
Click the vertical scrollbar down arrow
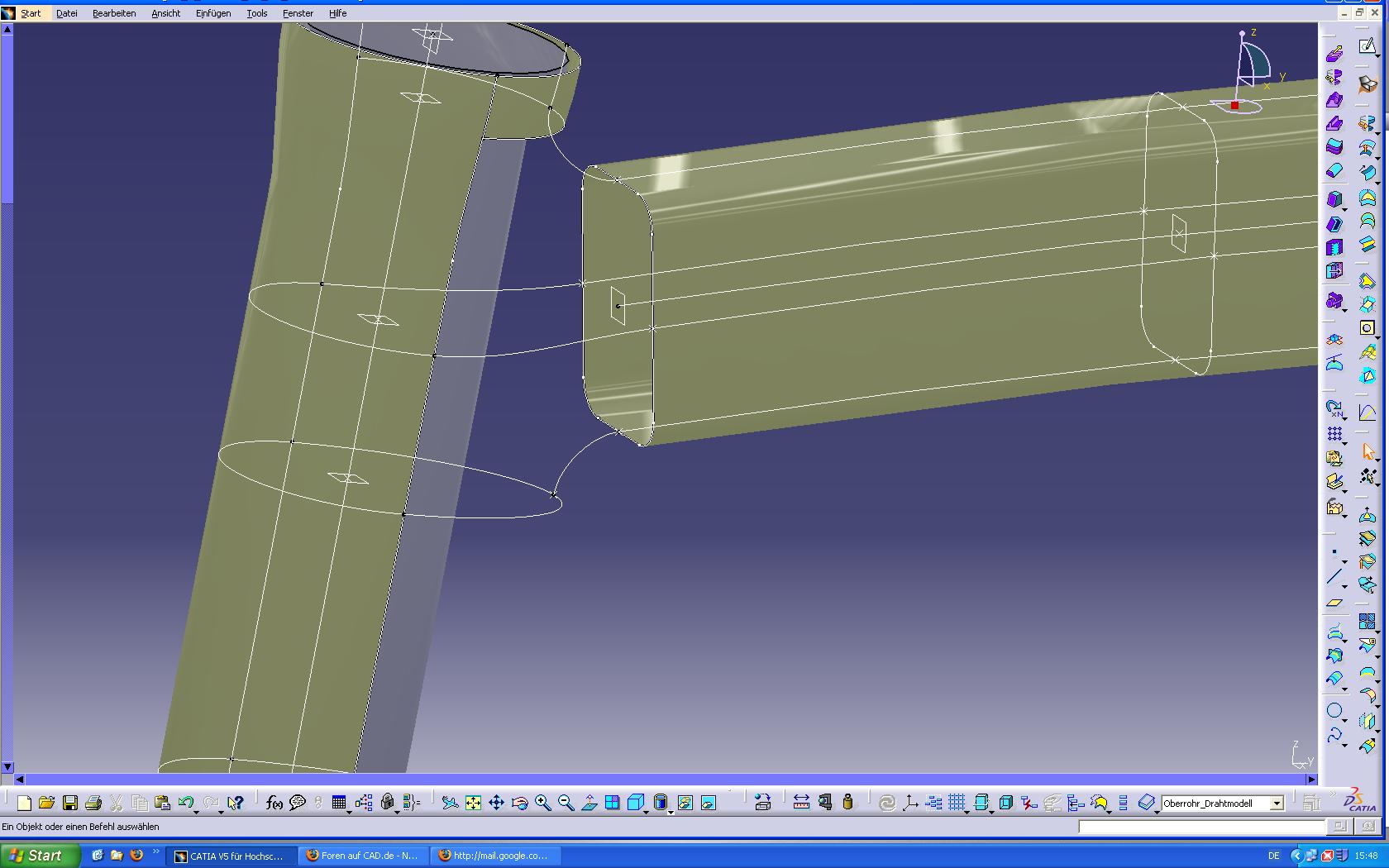coord(7,767)
